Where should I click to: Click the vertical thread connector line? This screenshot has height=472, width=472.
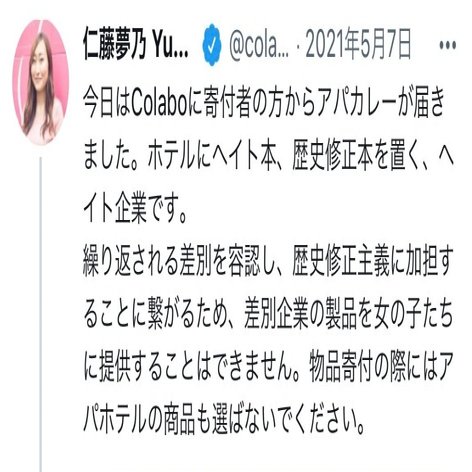41,314
